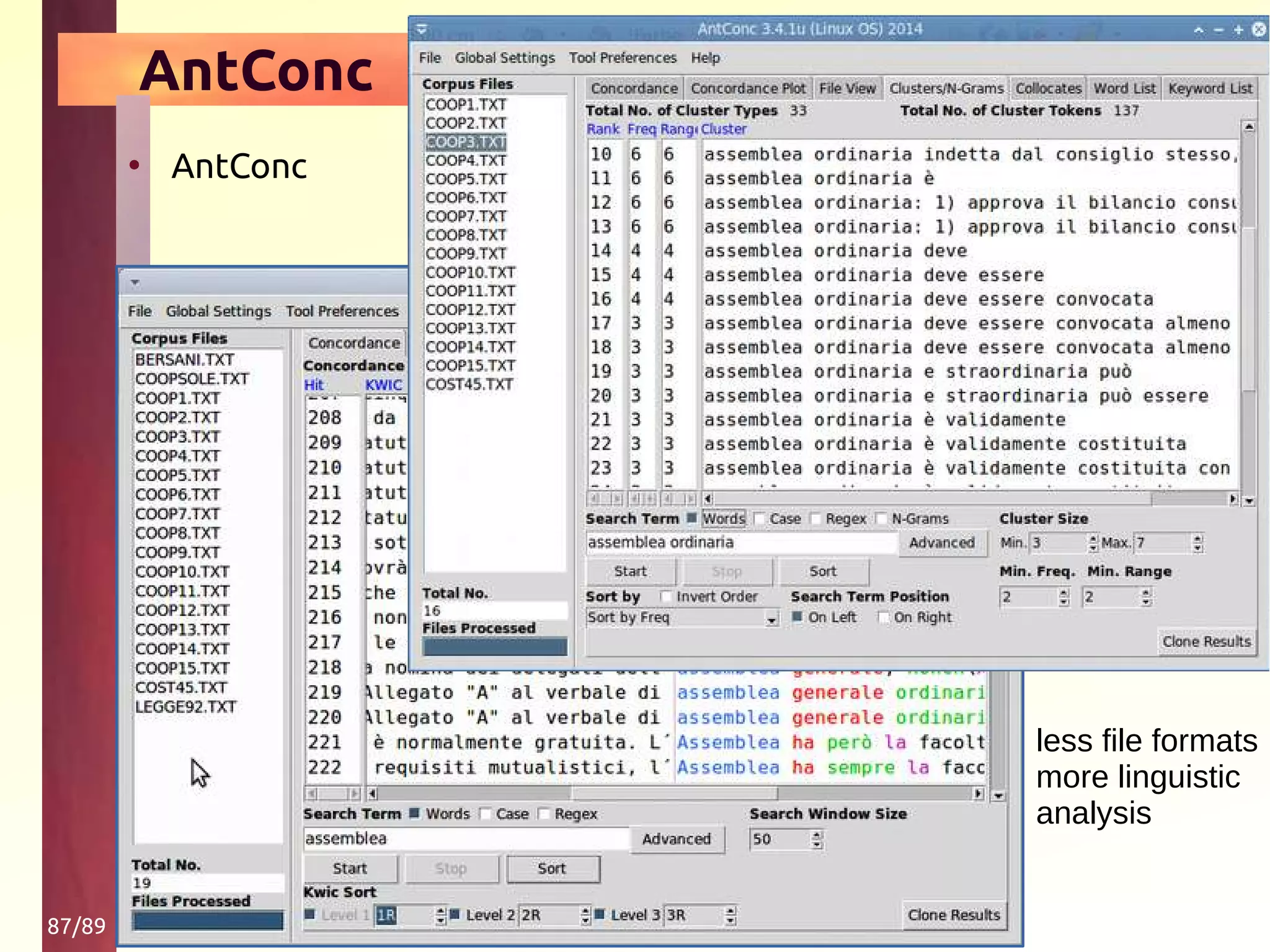Open the Global Settings menu in the front window

tap(505, 58)
